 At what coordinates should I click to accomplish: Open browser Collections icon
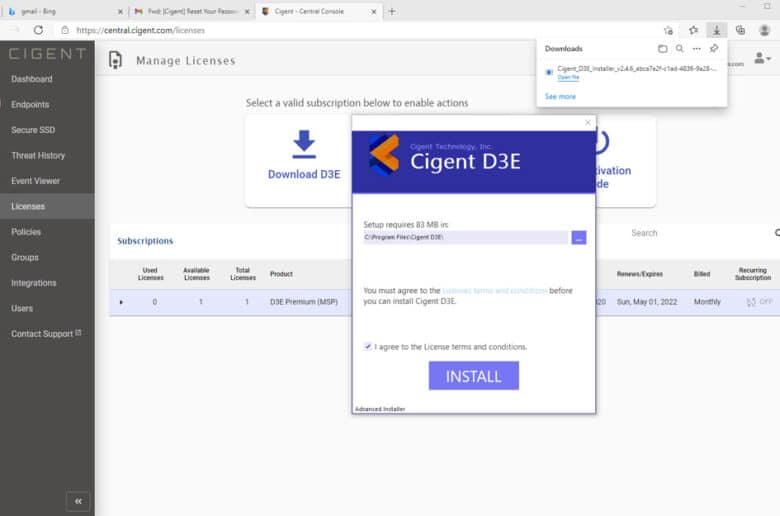coord(740,30)
